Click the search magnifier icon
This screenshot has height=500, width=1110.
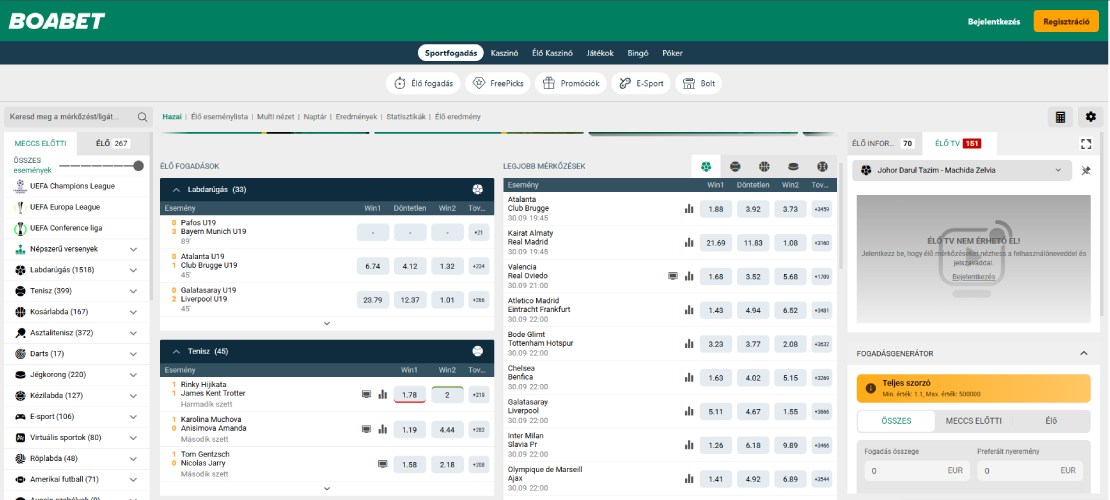[142, 117]
